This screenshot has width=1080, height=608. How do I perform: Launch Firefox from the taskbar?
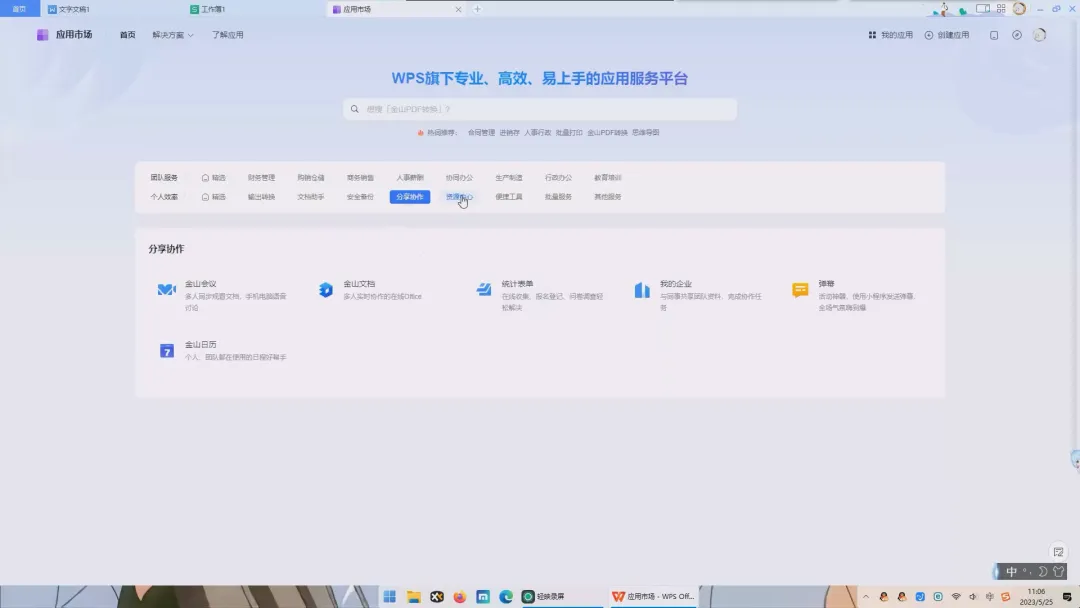(x=459, y=596)
